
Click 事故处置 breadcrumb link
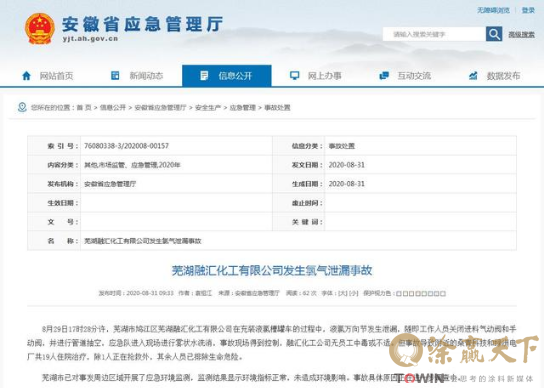click(x=277, y=108)
